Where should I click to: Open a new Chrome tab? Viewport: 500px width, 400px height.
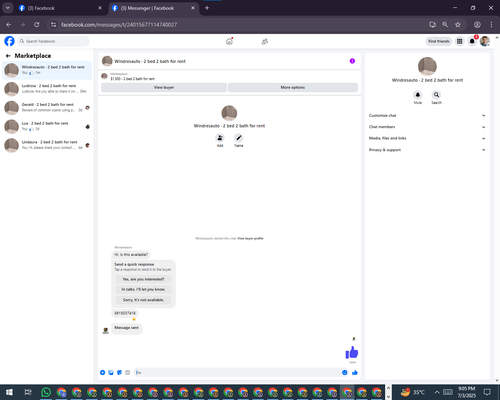pyautogui.click(x=207, y=8)
